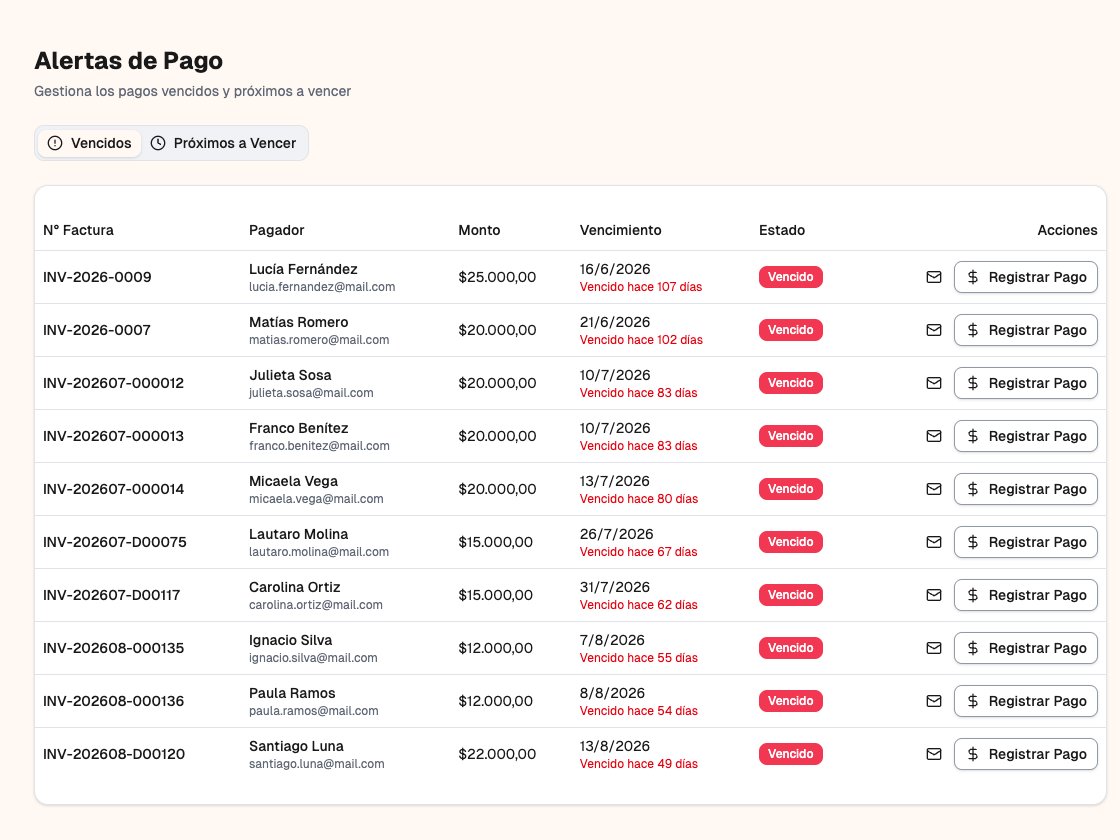The image size is (1120, 840).
Task: Click Registrar Pago for INV-2026-0007
Action: tap(1026, 330)
